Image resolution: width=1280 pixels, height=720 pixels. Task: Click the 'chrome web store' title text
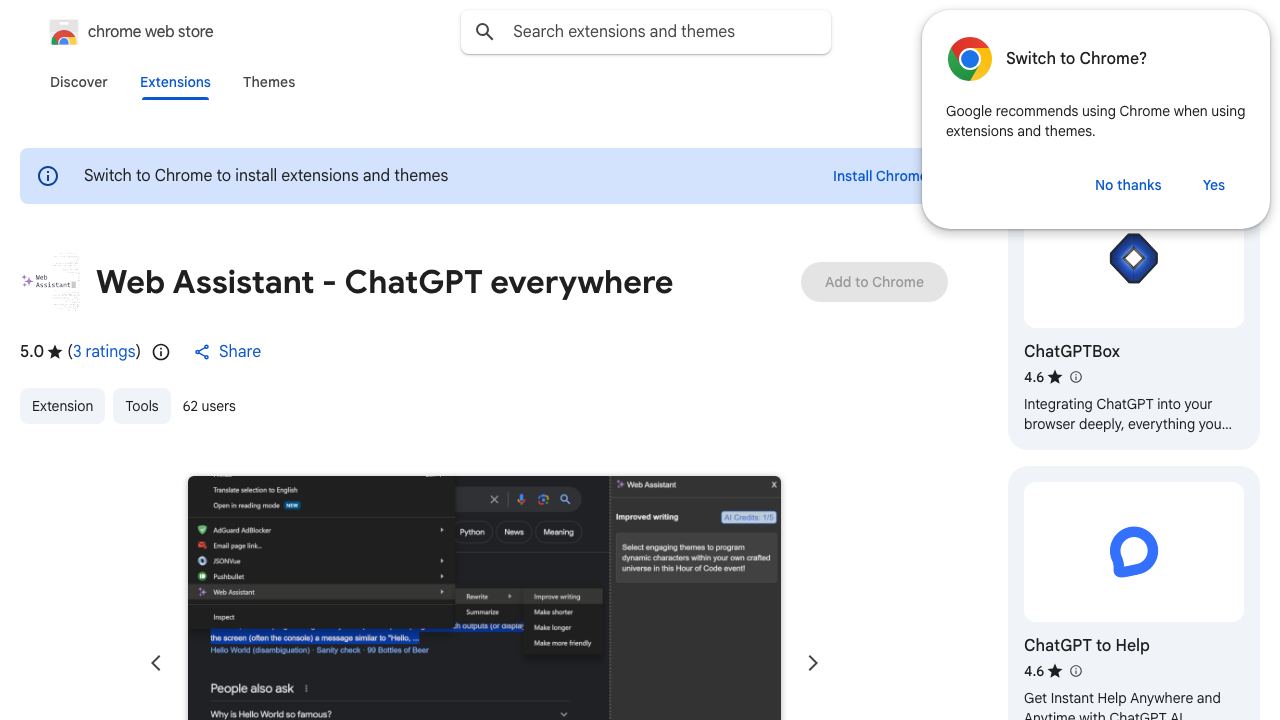[x=151, y=32]
